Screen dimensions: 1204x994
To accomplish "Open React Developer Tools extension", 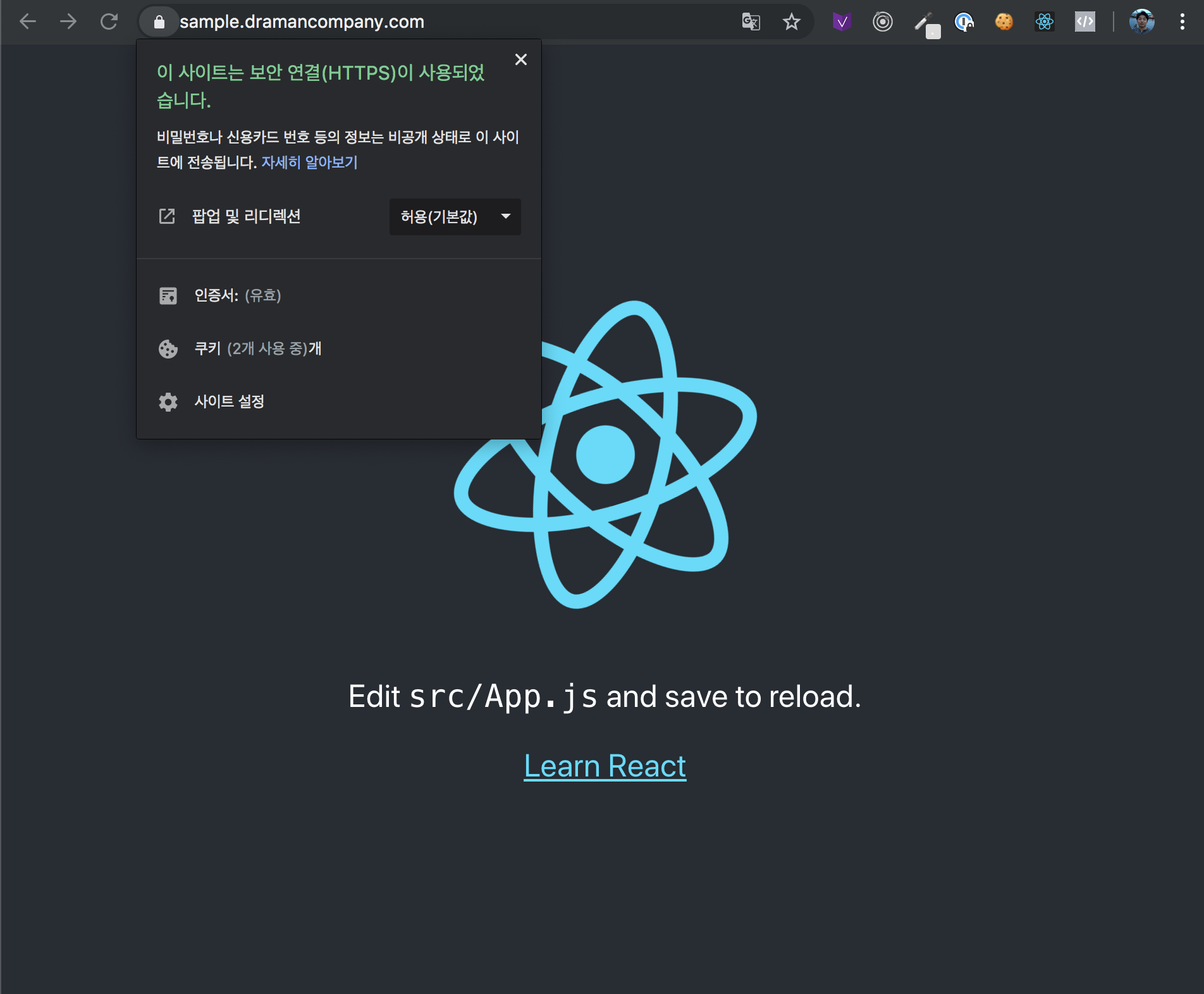I will [x=1044, y=22].
